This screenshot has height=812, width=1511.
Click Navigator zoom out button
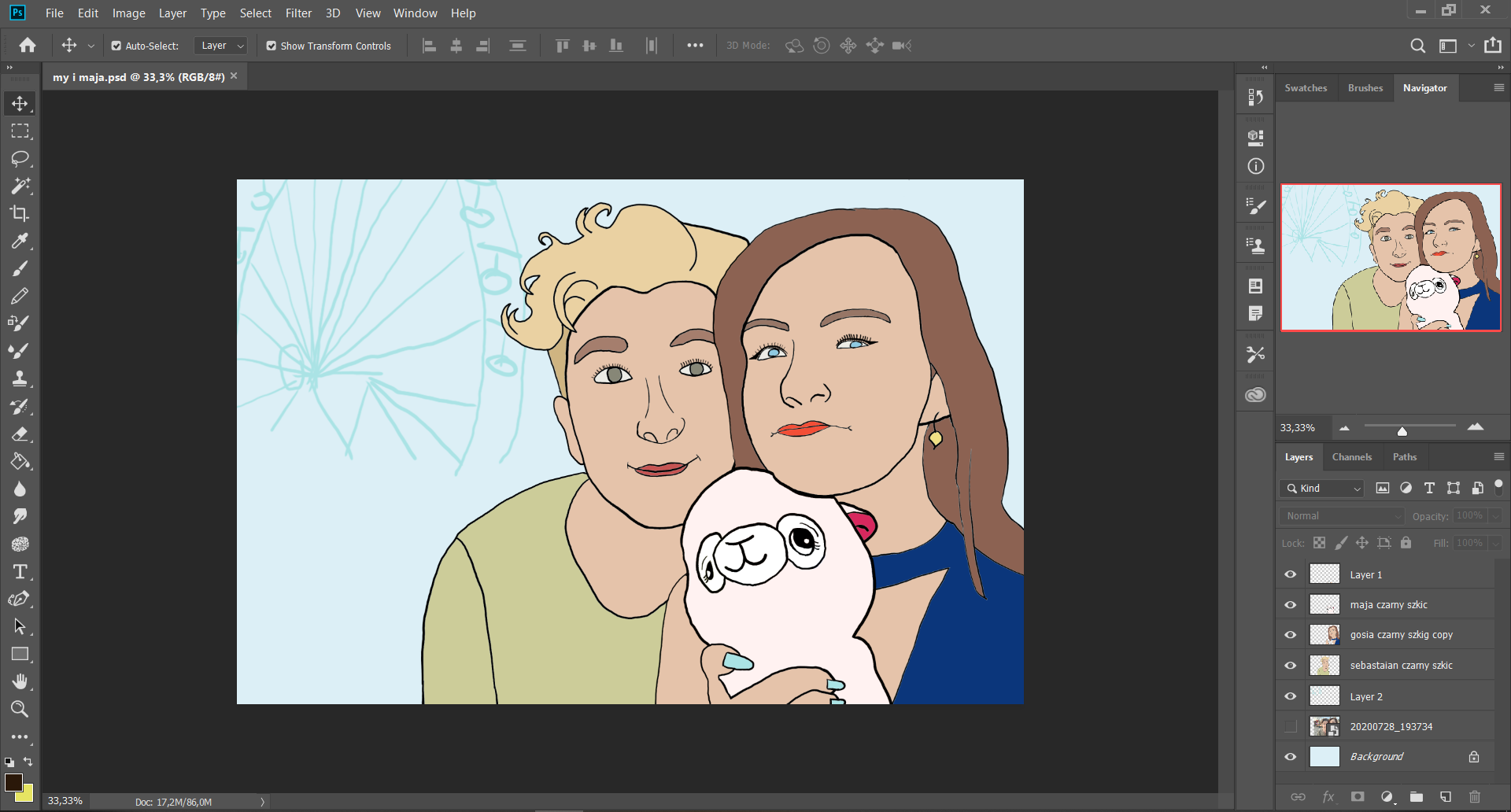coord(1344,428)
